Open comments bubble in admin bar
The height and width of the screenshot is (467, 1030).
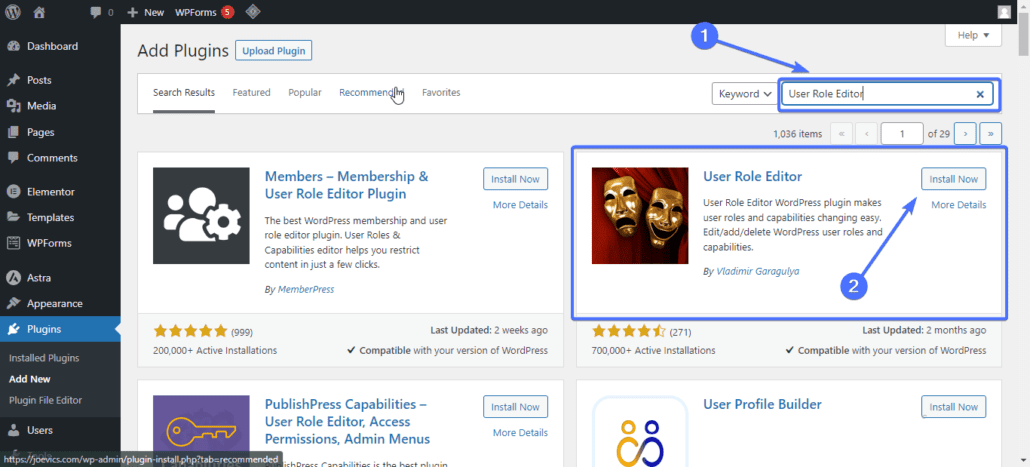coord(102,12)
